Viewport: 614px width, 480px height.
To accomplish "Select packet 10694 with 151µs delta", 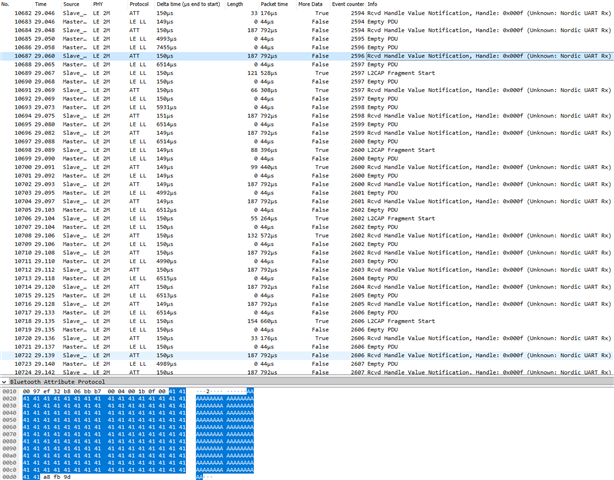I will click(307, 116).
